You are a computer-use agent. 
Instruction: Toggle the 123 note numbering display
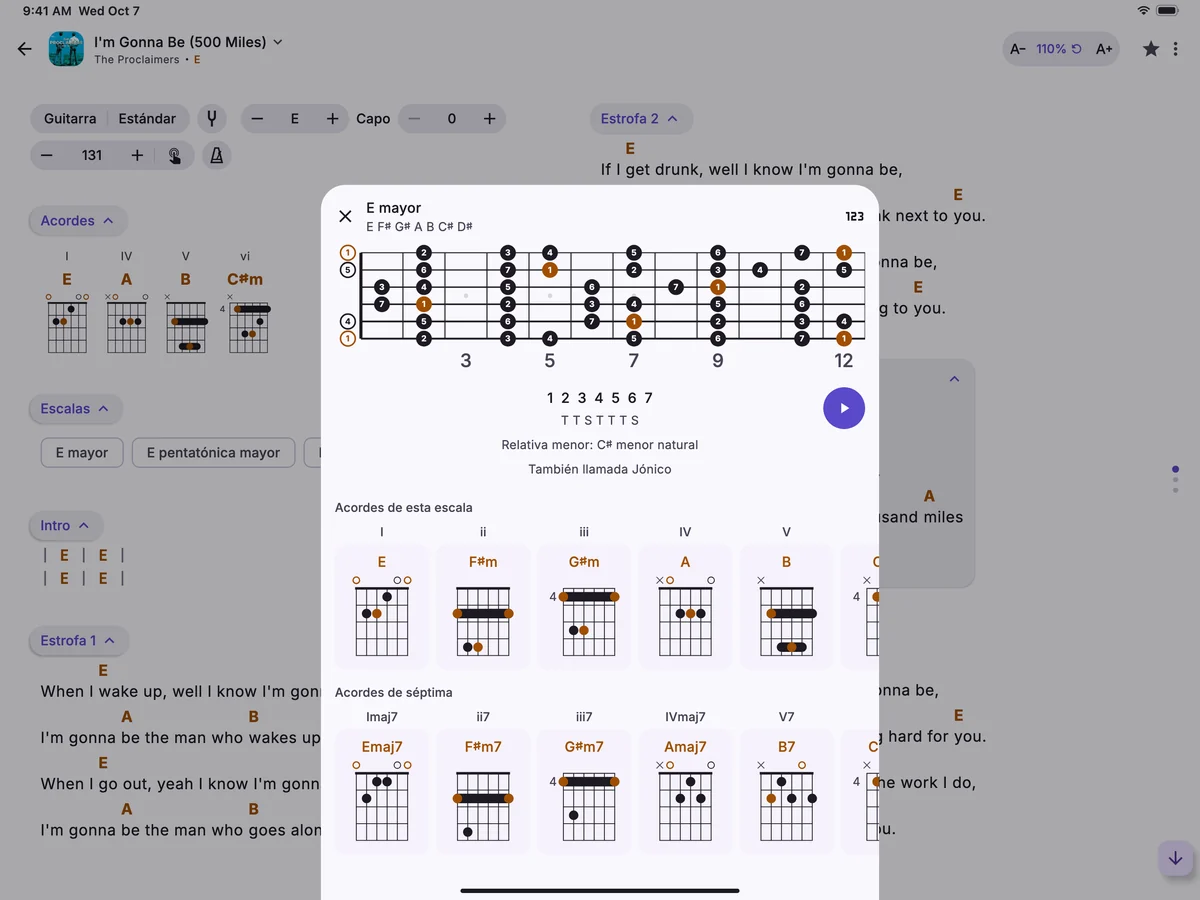point(854,216)
